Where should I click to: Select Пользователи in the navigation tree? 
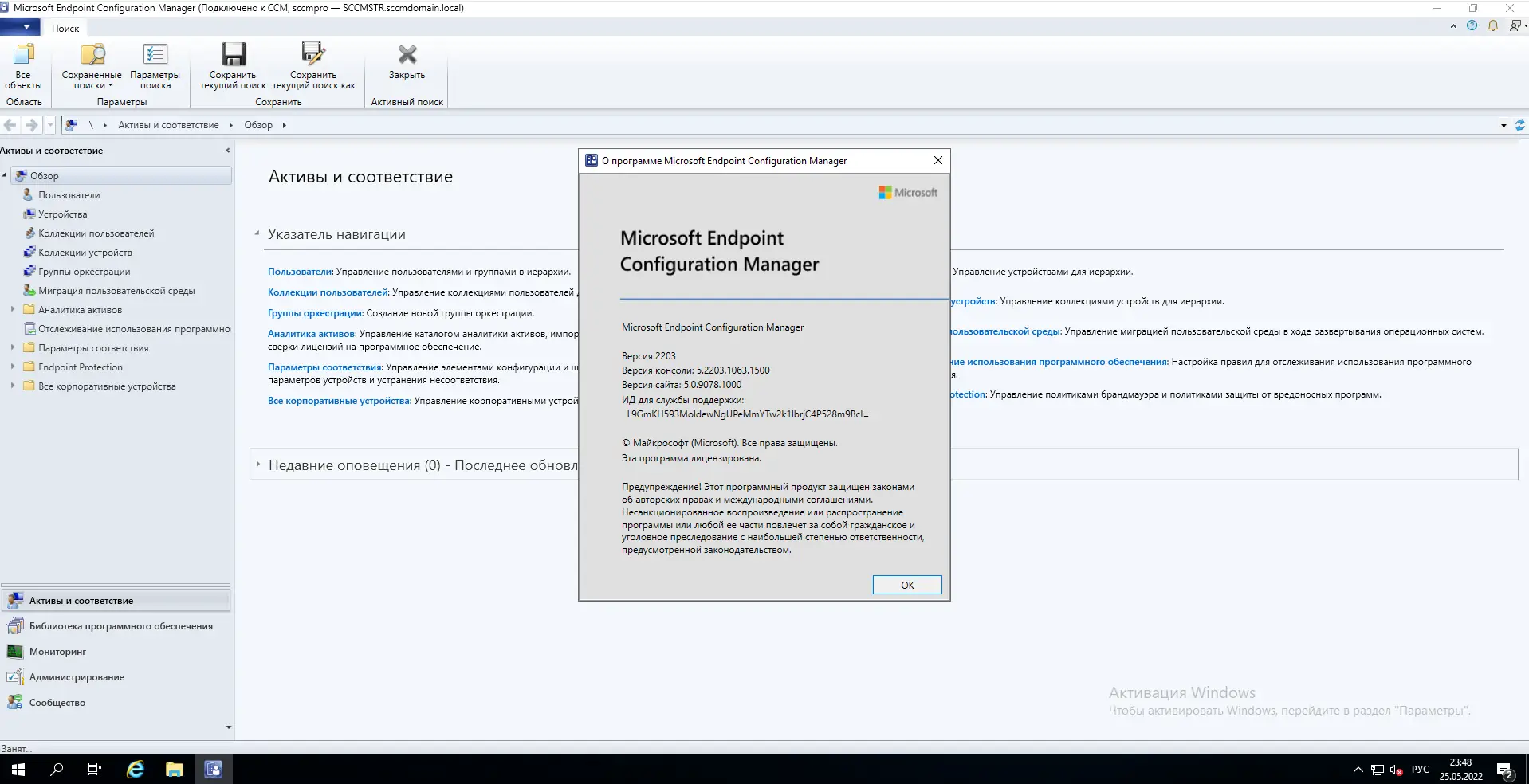coord(69,195)
